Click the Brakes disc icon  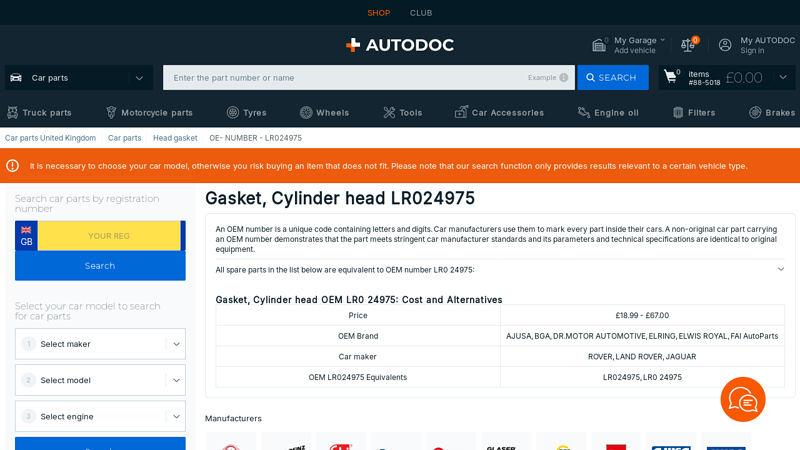click(x=755, y=112)
